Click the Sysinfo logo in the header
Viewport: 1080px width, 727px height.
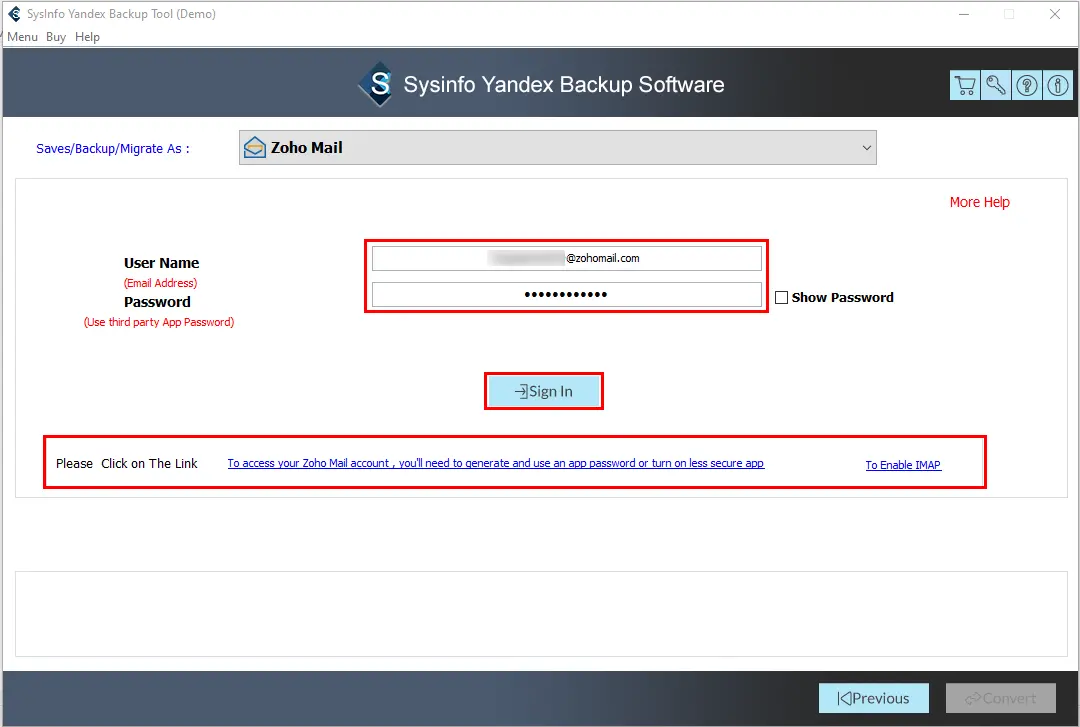(377, 84)
